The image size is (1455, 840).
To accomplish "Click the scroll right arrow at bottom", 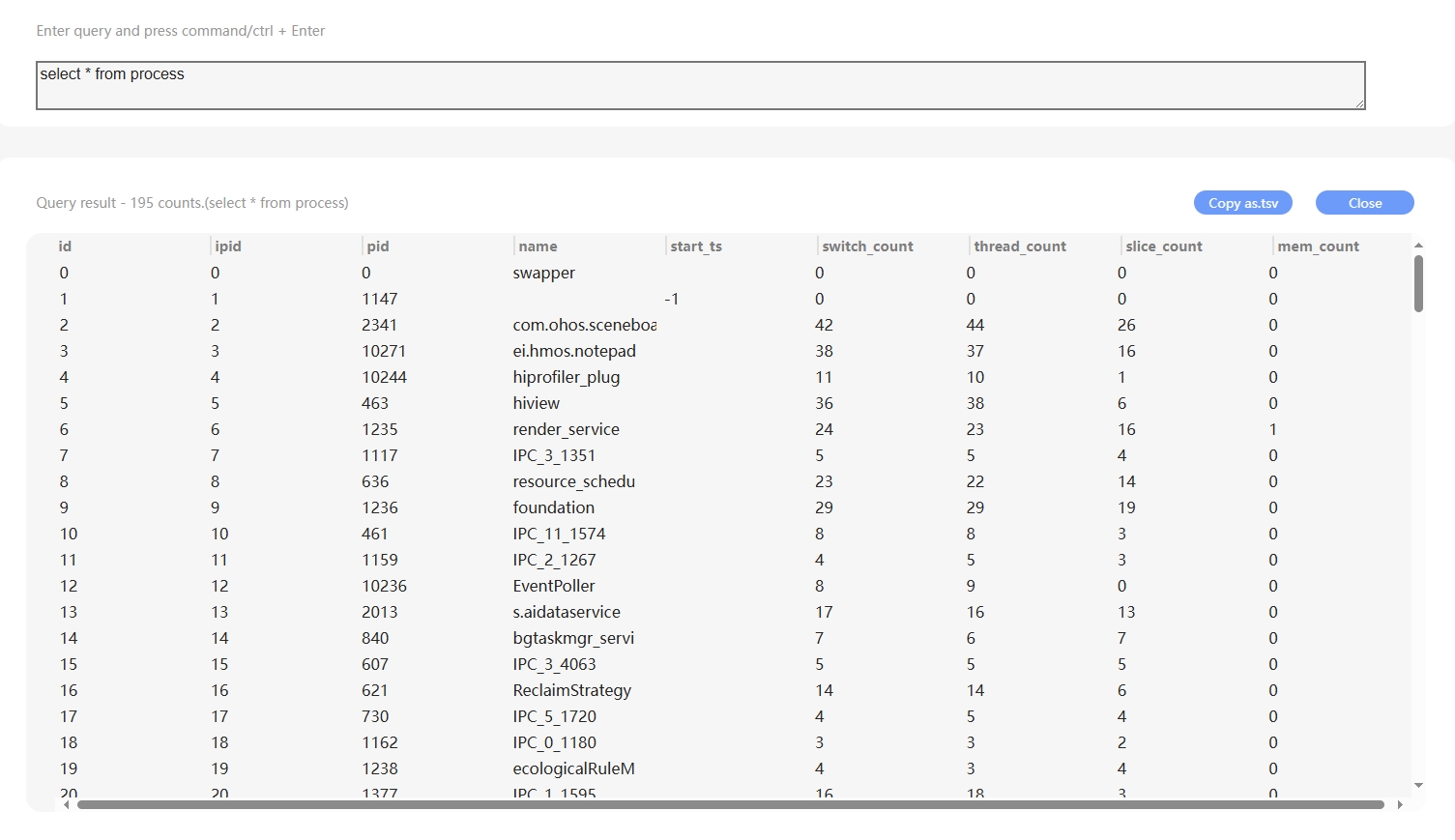I will [1399, 804].
